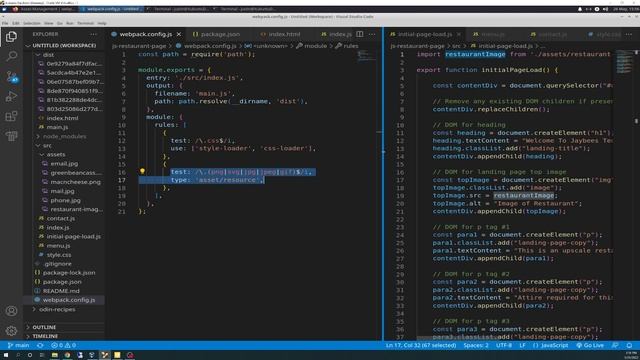The image size is (640, 360).
Task: Expand the OUTLINE section
Action: pos(44,327)
